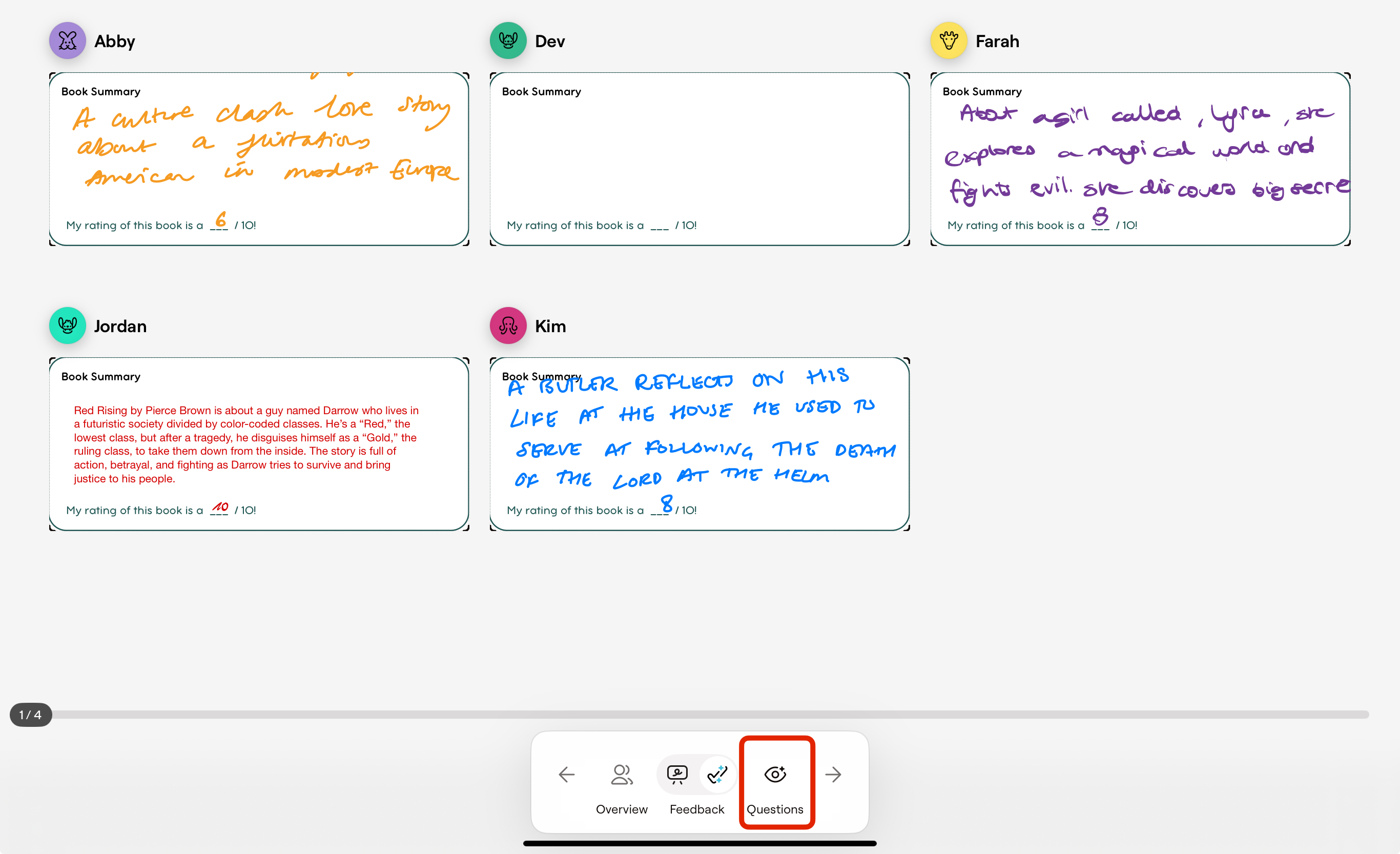Open Dev's empty book summary card

(699, 159)
